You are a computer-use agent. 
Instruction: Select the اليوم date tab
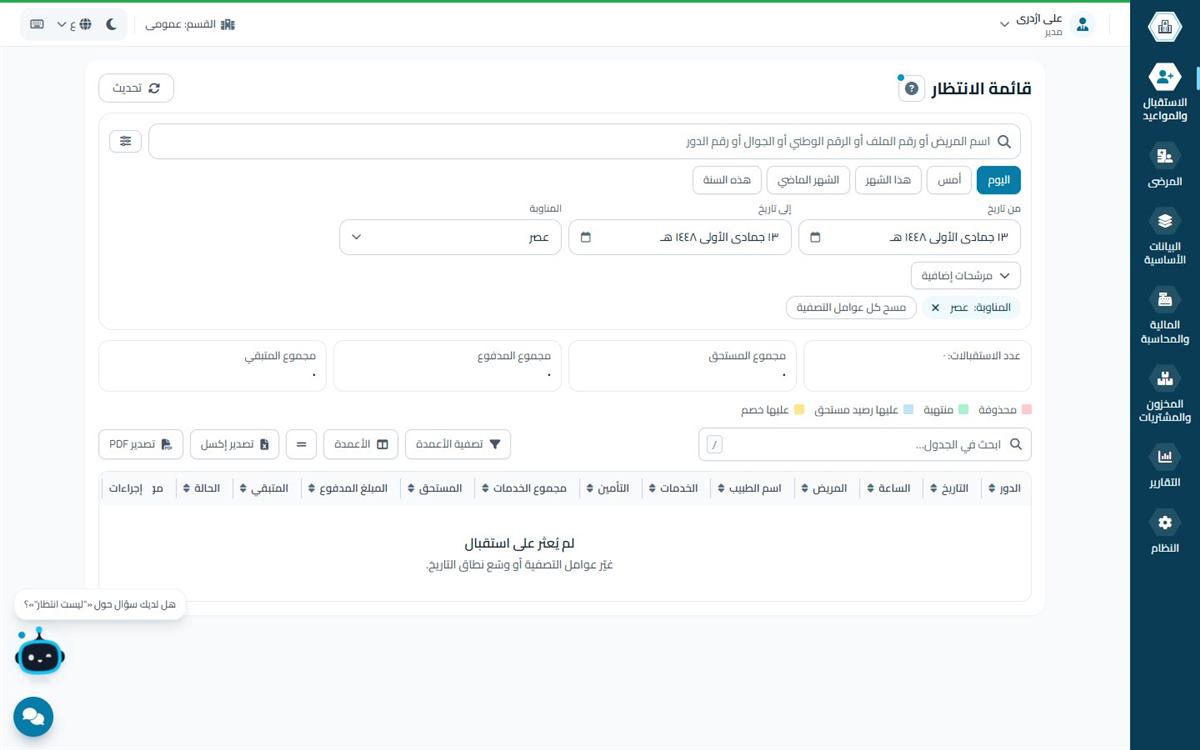coord(998,180)
